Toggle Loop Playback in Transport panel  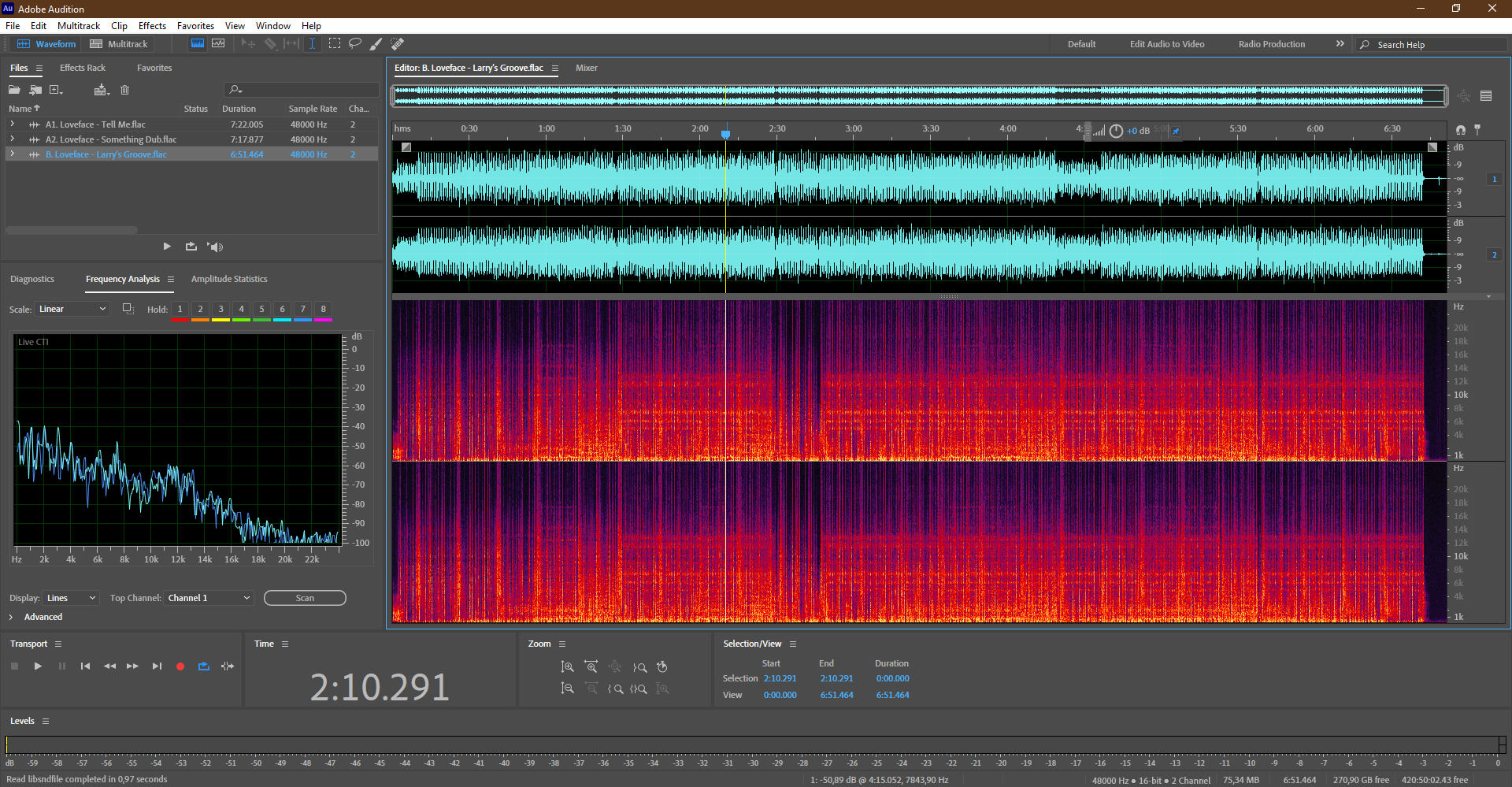click(x=204, y=666)
